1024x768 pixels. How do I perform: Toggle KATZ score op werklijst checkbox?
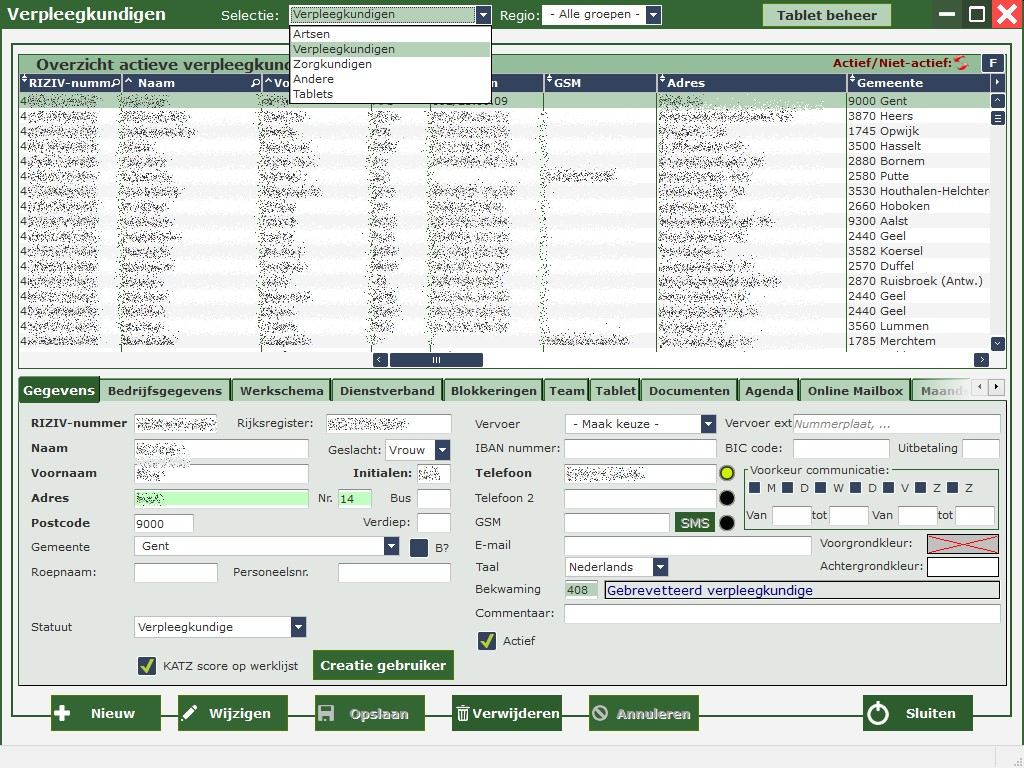[x=147, y=666]
